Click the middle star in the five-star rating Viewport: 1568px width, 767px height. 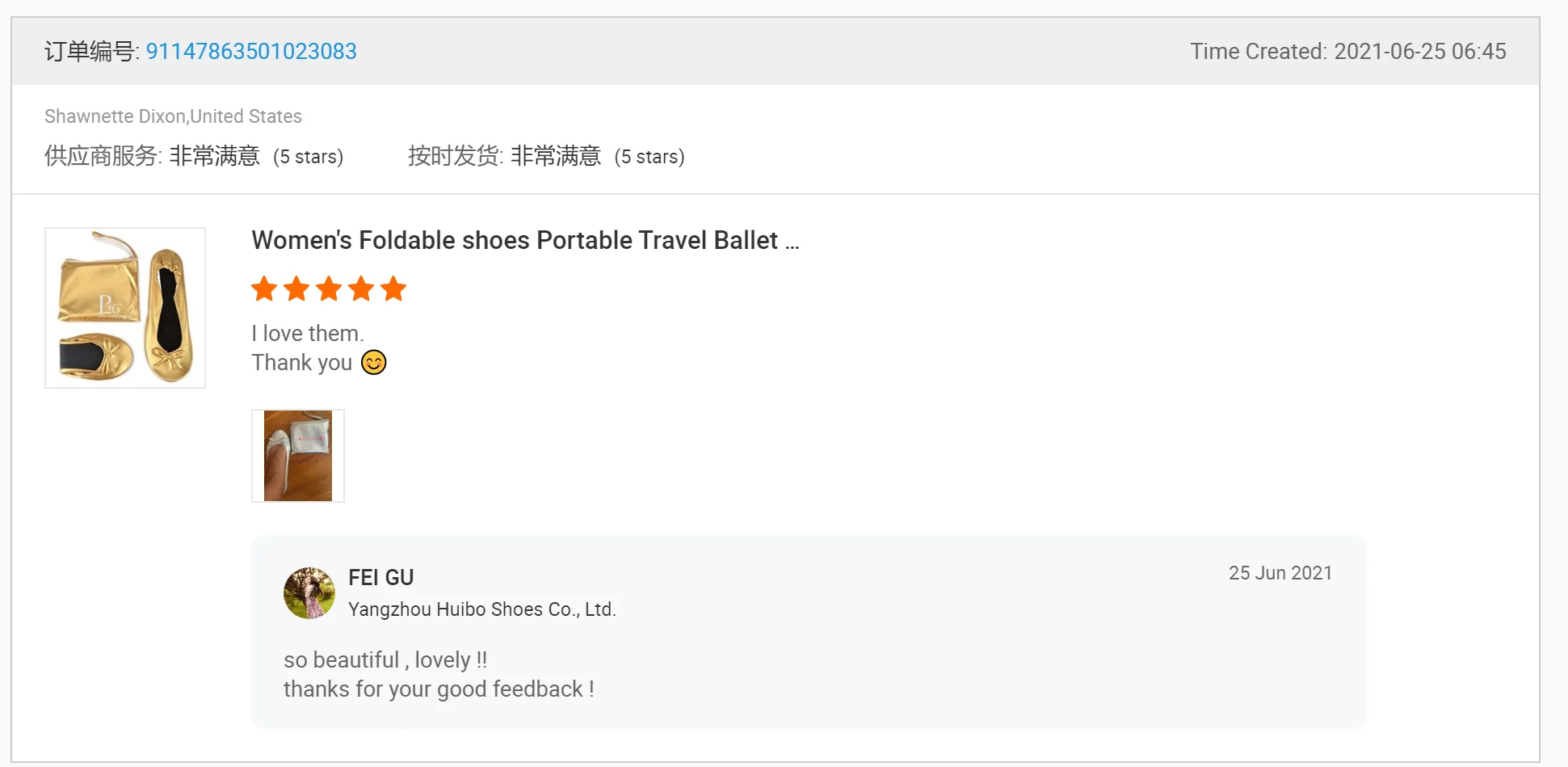[329, 289]
